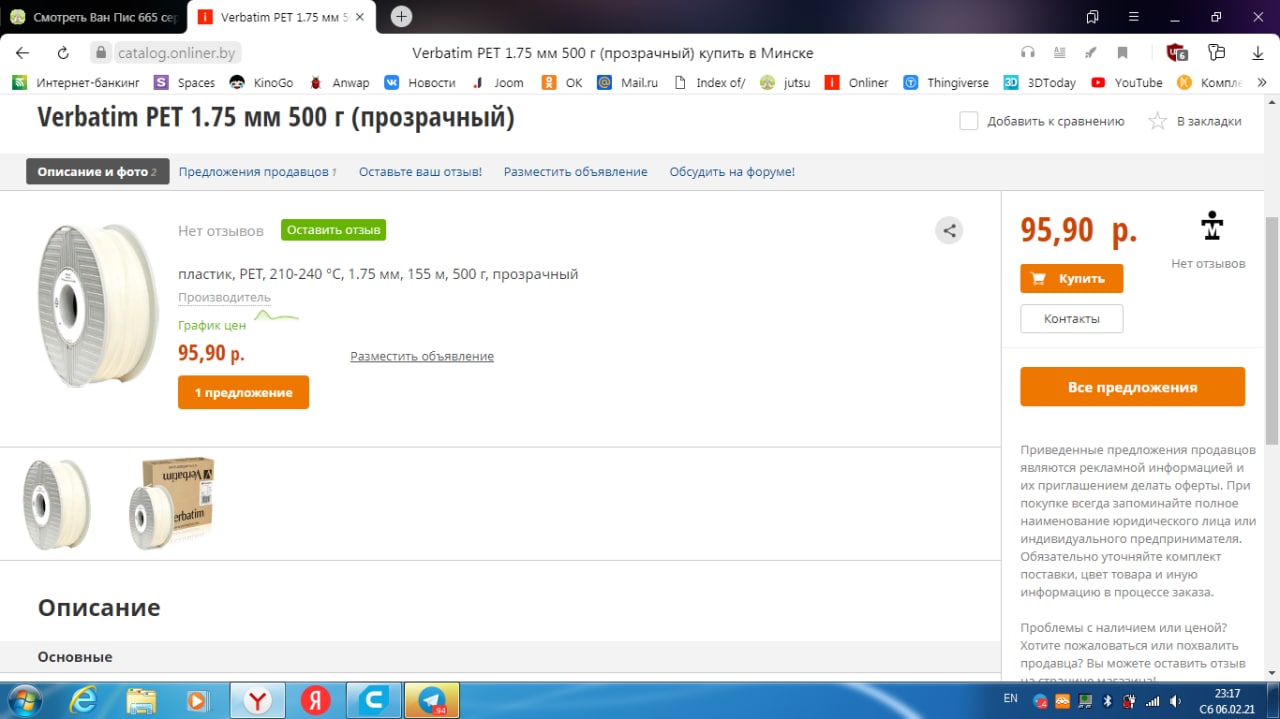Open the Onliner bookmark
1280x719 pixels.
click(x=857, y=83)
